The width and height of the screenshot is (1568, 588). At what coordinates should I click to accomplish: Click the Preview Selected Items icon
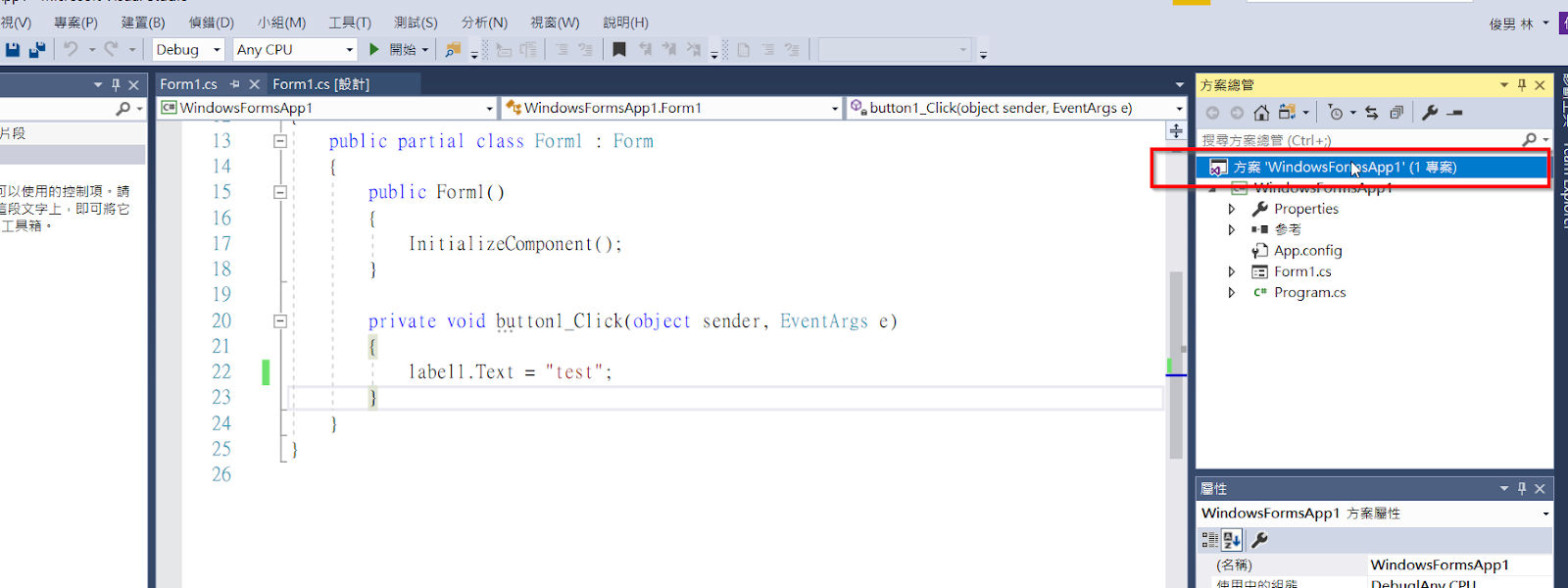click(x=1455, y=113)
